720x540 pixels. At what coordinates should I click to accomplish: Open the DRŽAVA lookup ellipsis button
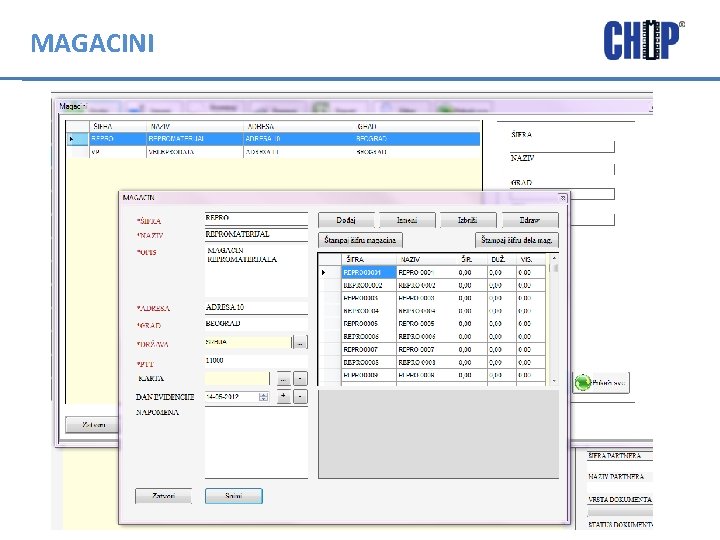[x=300, y=342]
